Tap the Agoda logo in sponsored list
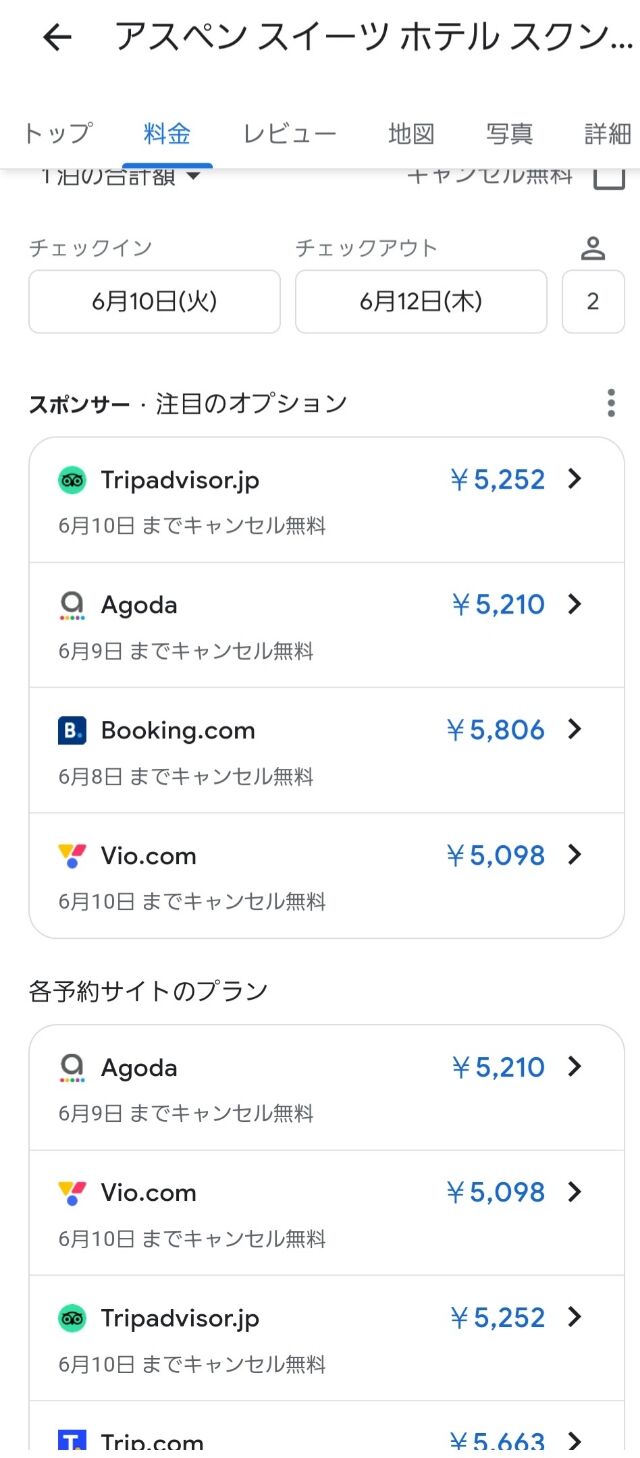The height and width of the screenshot is (1458, 640). coord(72,605)
